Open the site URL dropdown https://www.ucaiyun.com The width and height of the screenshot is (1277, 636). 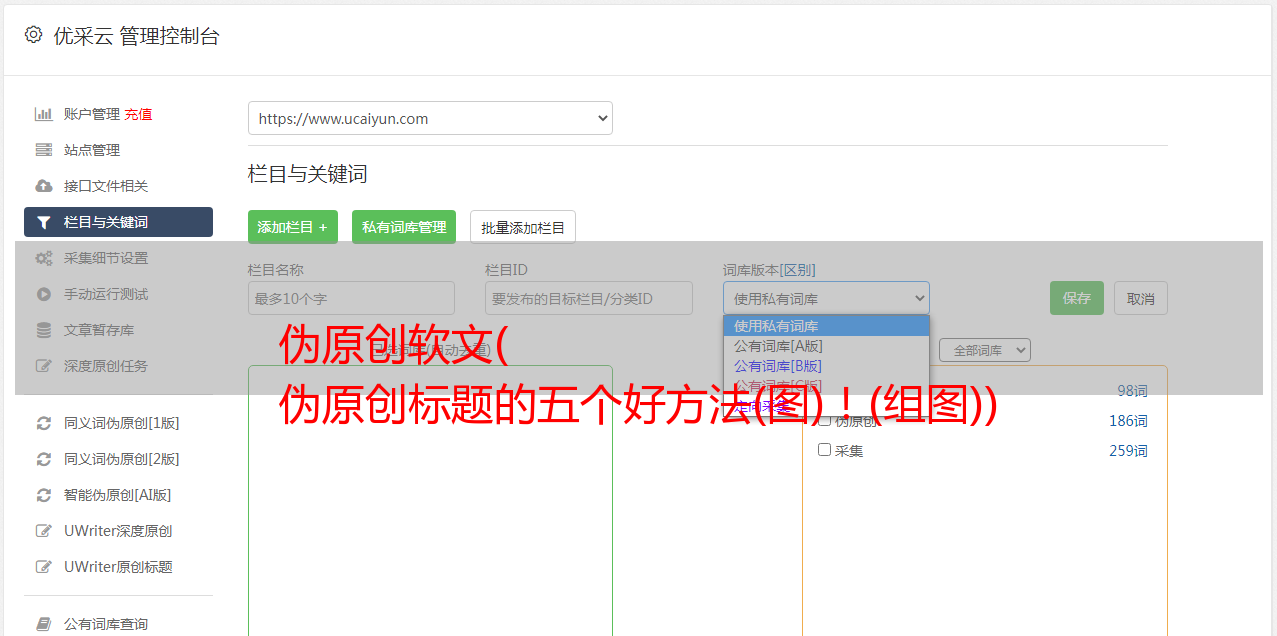click(430, 118)
